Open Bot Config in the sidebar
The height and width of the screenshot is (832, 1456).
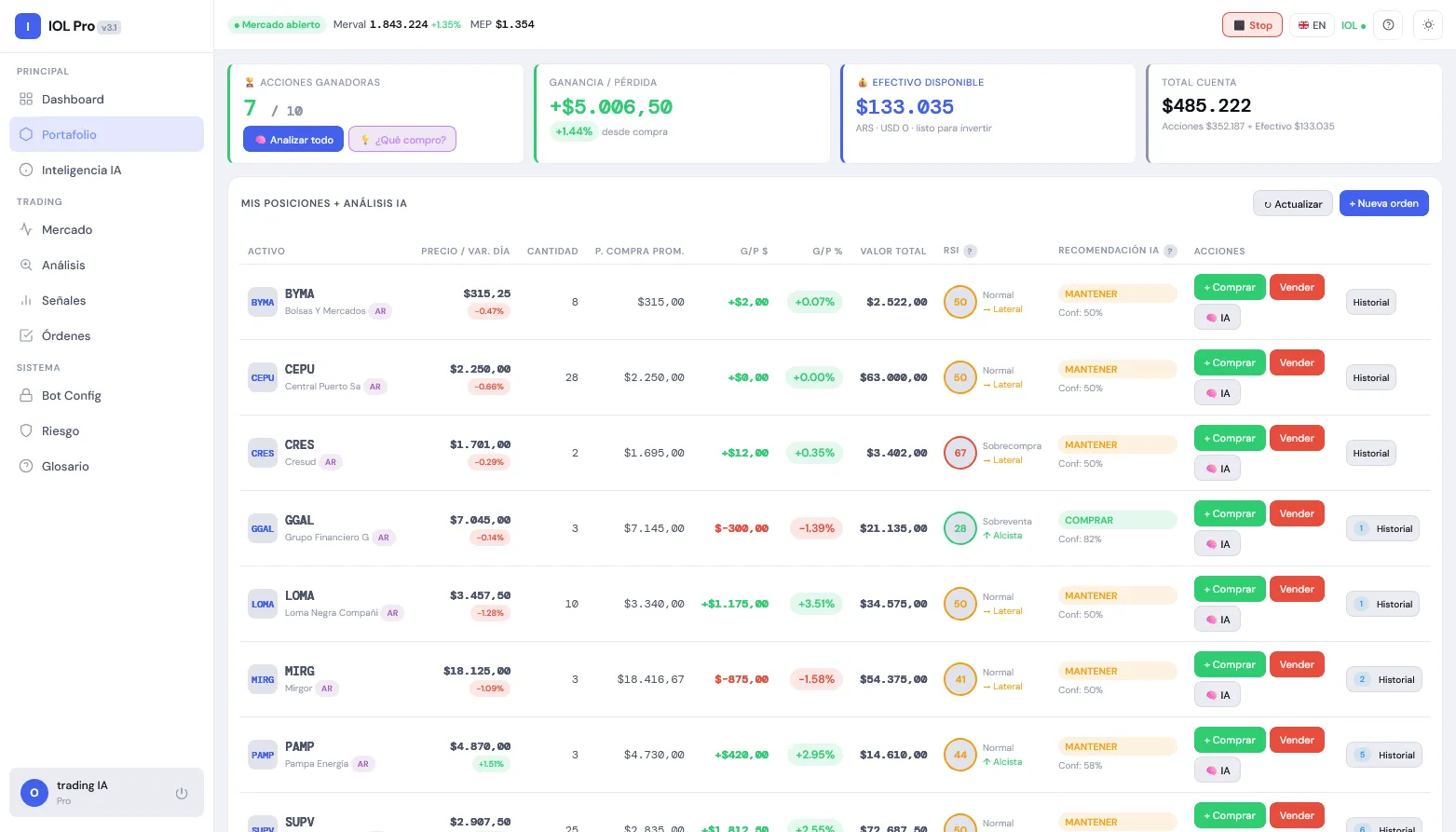click(x=71, y=396)
